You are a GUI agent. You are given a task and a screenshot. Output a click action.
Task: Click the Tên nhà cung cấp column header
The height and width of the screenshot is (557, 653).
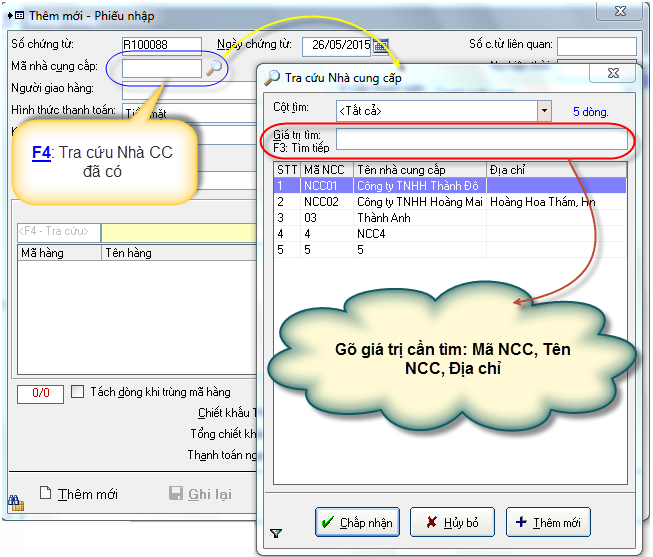click(419, 169)
